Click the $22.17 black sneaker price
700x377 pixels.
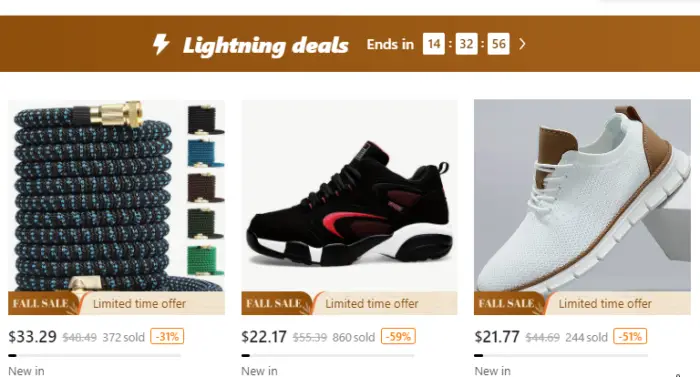(x=264, y=336)
